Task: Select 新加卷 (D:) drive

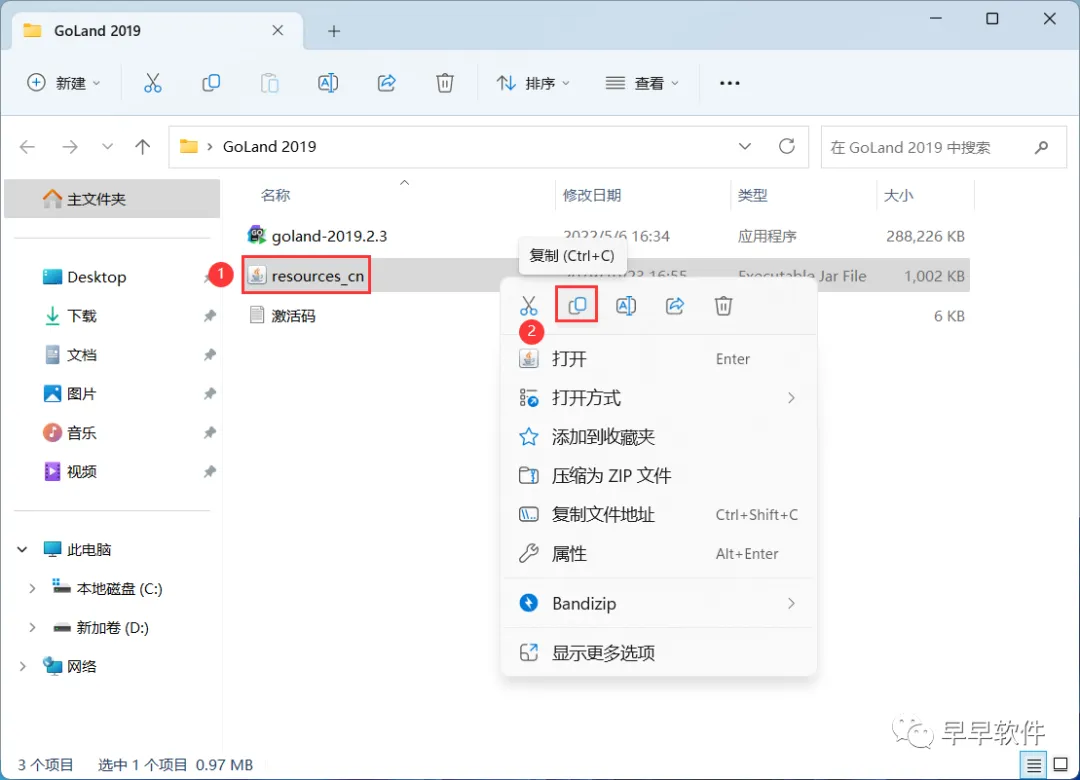Action: click(x=101, y=628)
